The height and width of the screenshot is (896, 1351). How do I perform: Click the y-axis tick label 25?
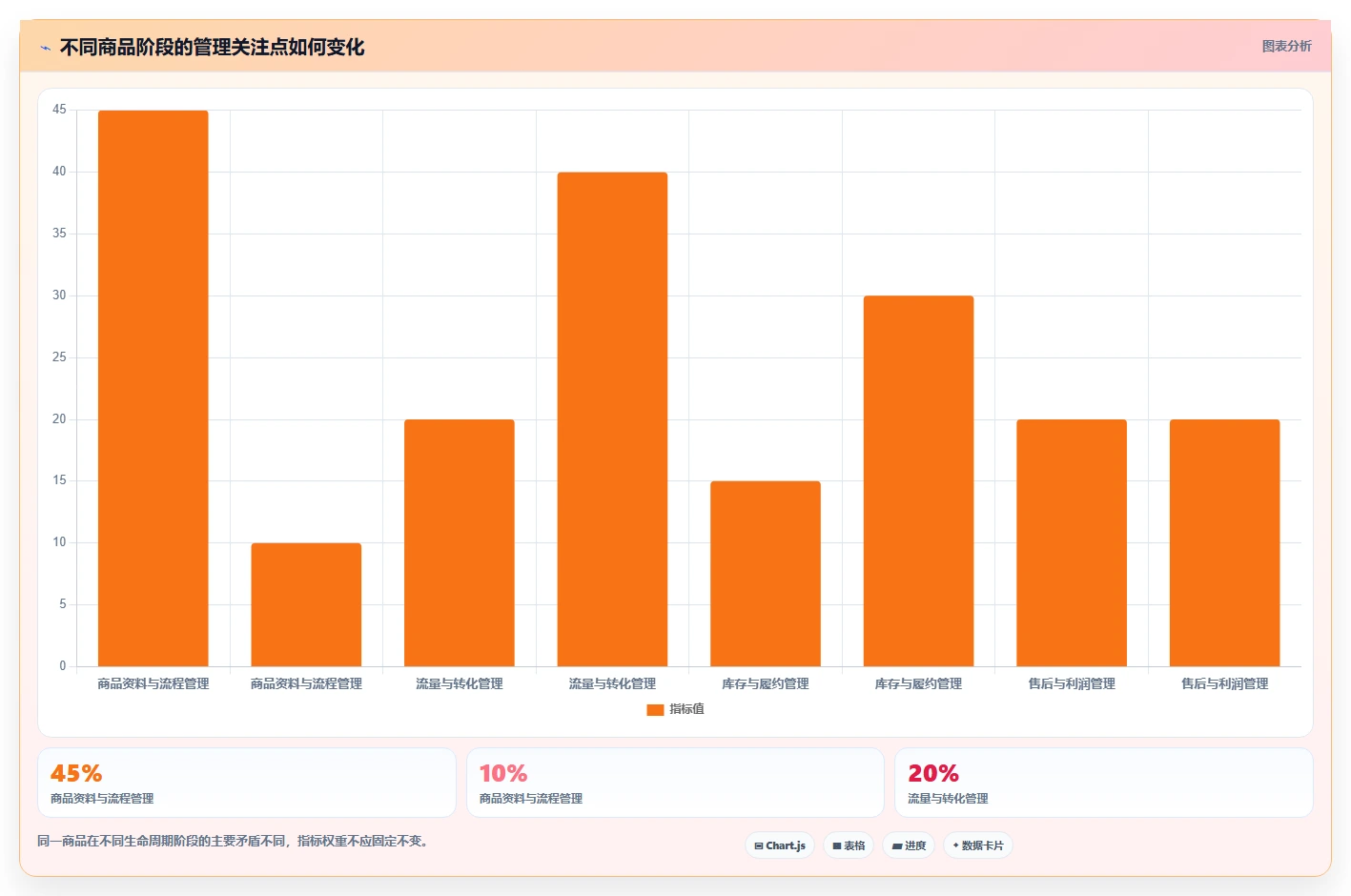tap(59, 357)
